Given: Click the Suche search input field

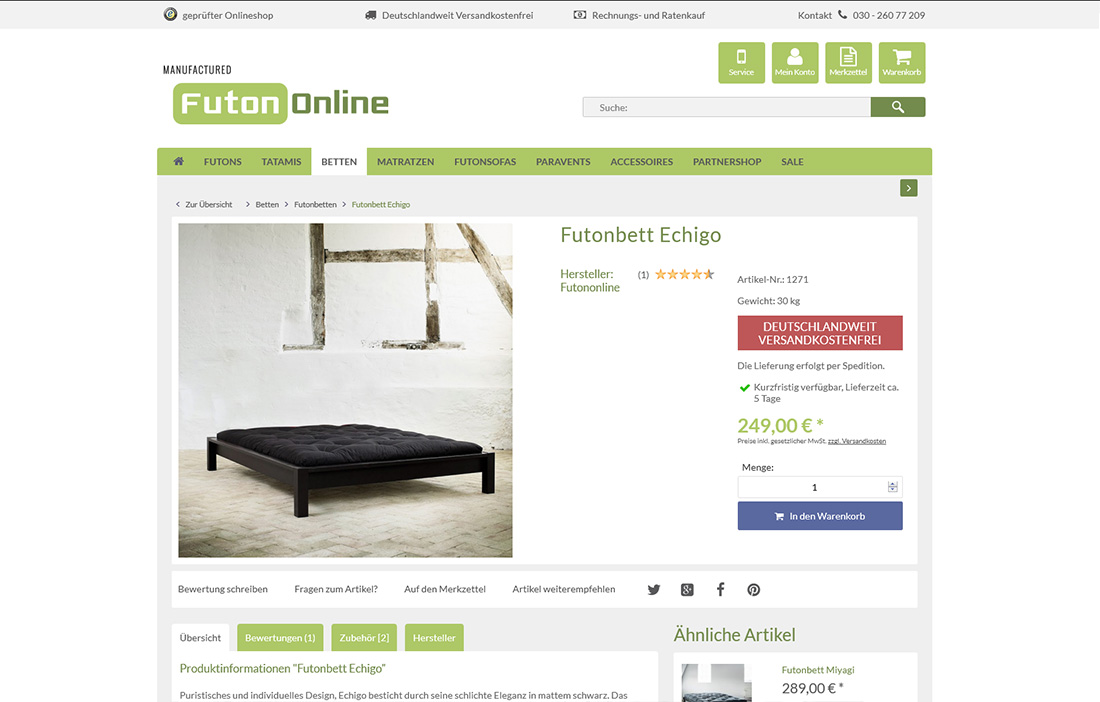Looking at the screenshot, I should pyautogui.click(x=726, y=107).
